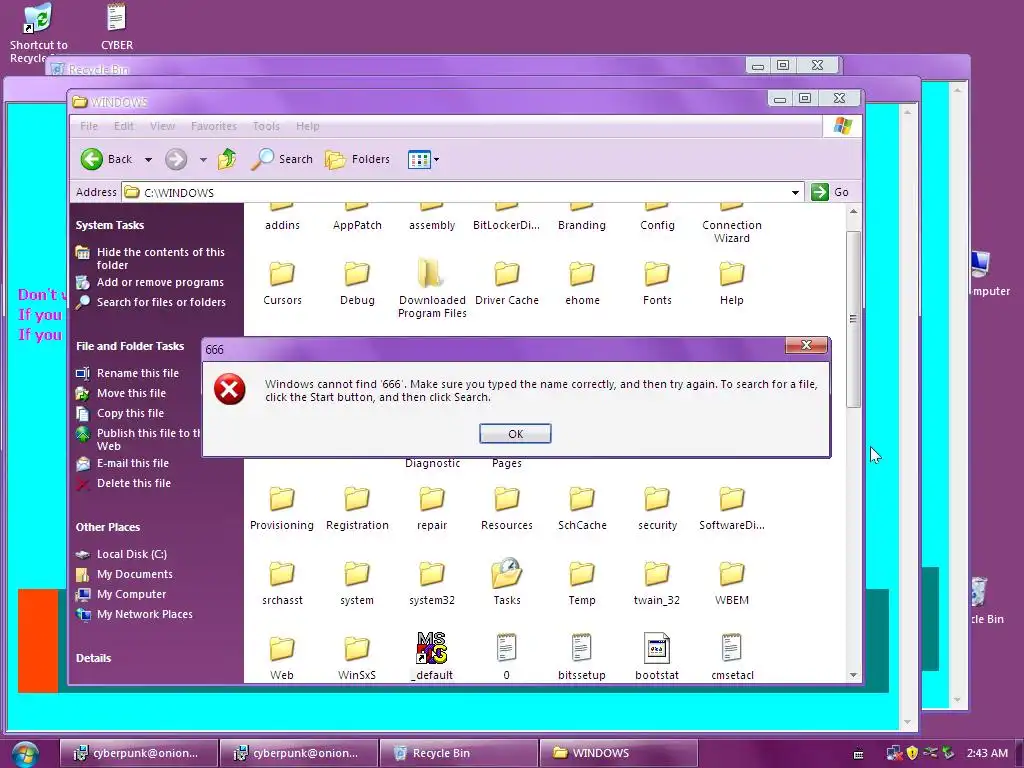Select the system32 folder icon

point(432,574)
